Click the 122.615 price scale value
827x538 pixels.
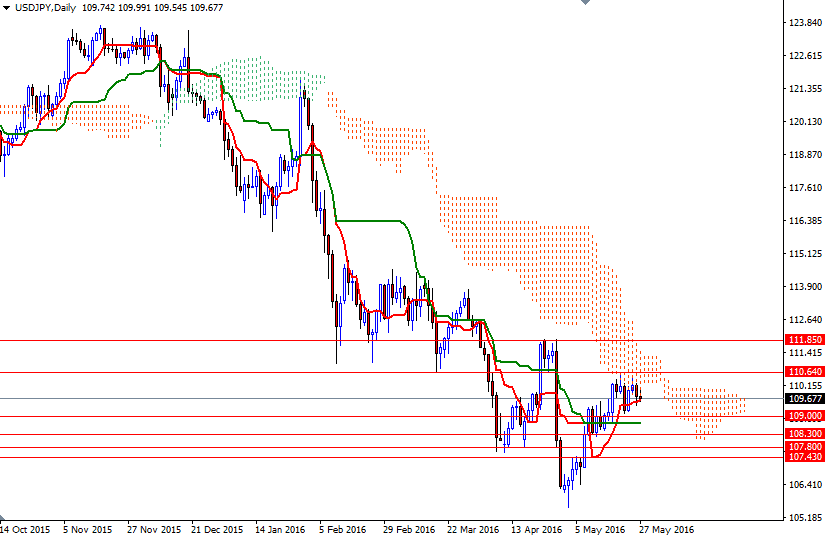point(805,56)
